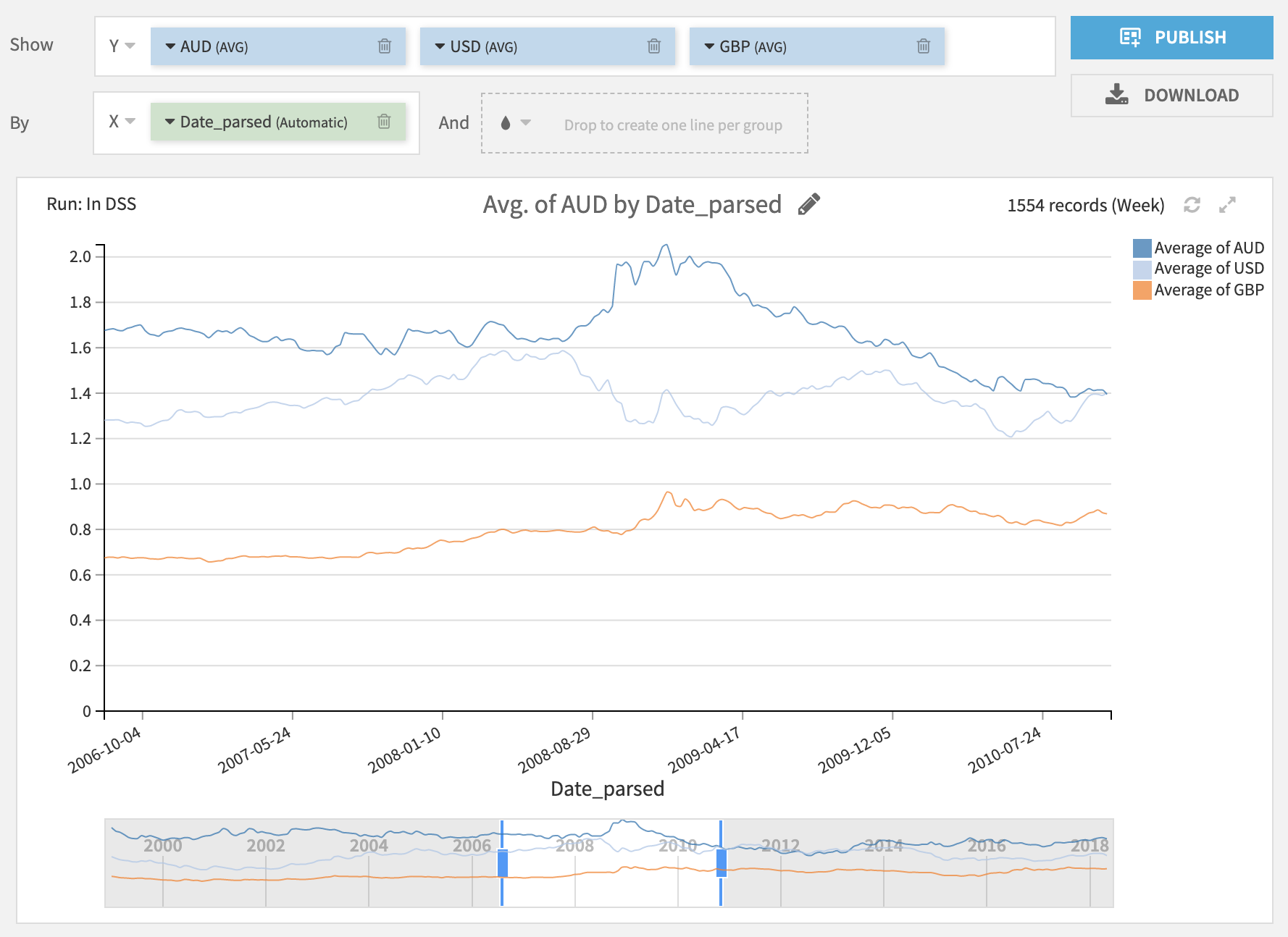Delete the GBP (AVG) measure
Screen dimensions: 1288x937
click(924, 46)
